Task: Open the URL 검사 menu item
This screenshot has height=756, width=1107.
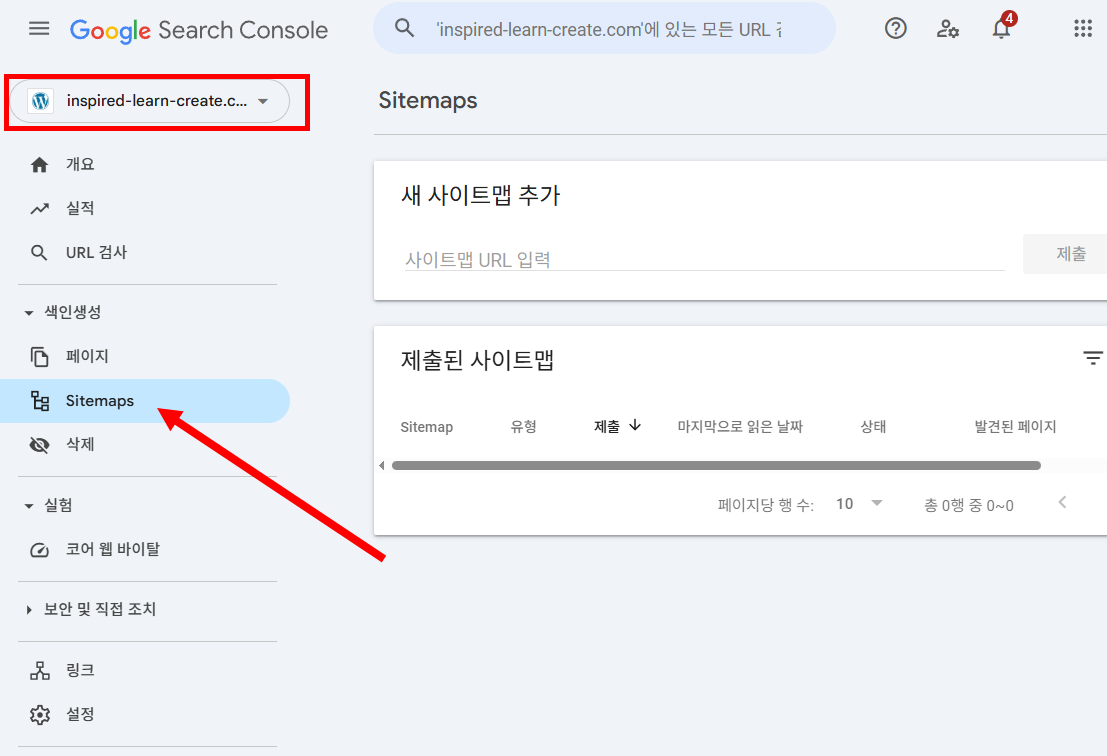Action: 145,253
